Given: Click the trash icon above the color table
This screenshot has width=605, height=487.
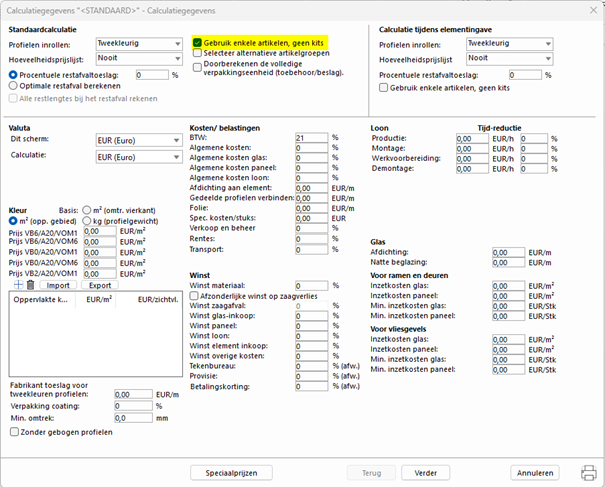Looking at the screenshot, I should pos(30,284).
